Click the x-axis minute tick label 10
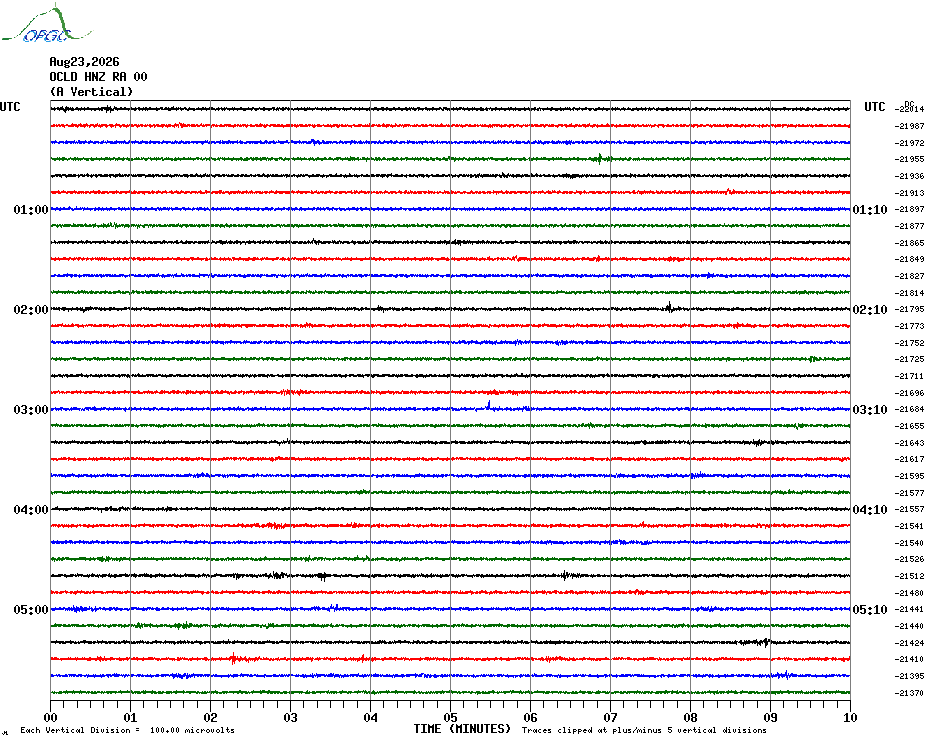This screenshot has width=930, height=744. pyautogui.click(x=850, y=717)
